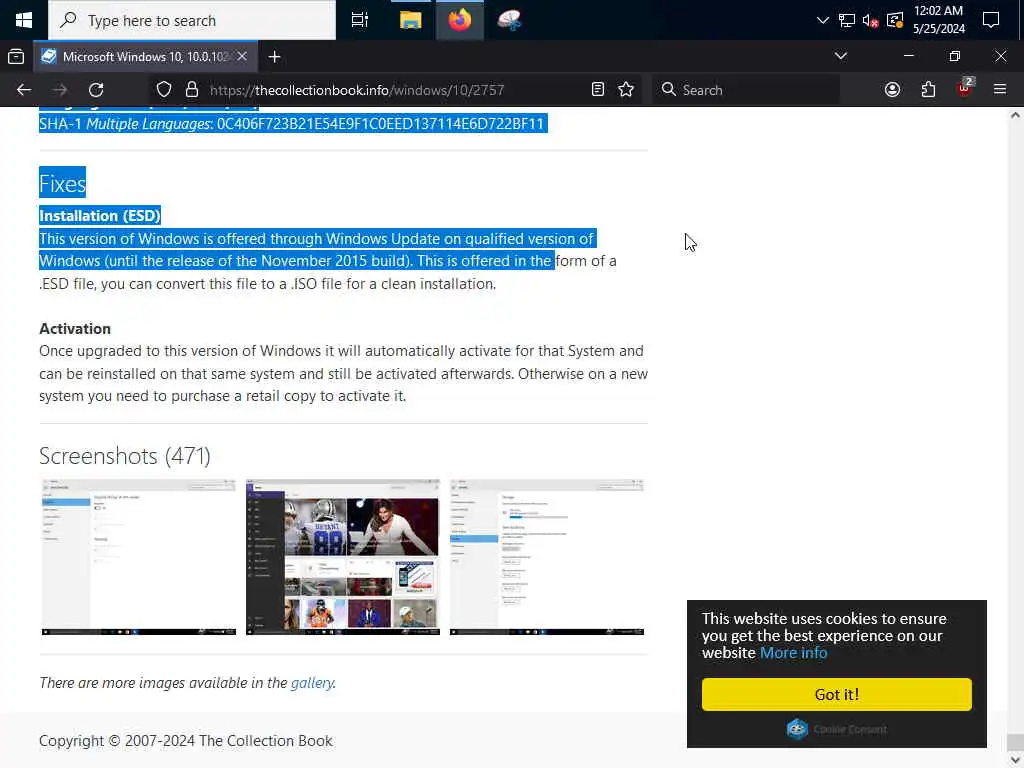Open the tracking protection shield
Viewport: 1024px width, 768px height.
click(164, 89)
